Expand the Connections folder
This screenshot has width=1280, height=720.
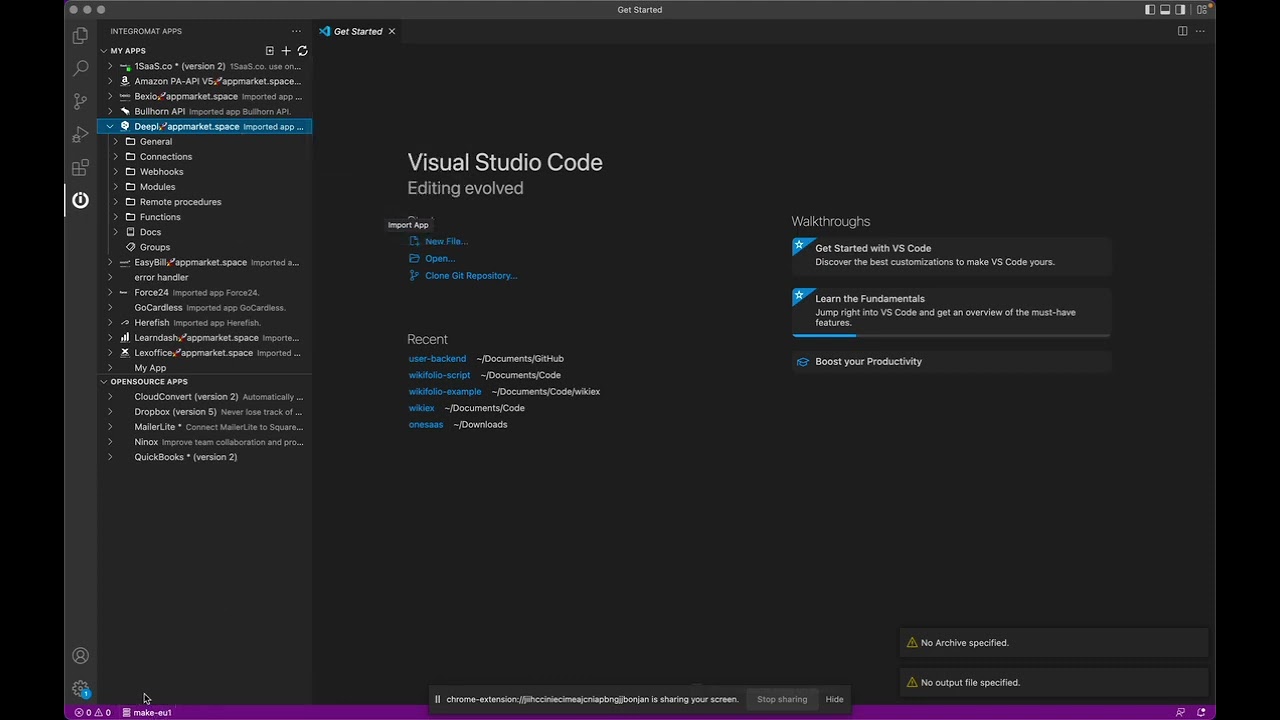point(116,157)
